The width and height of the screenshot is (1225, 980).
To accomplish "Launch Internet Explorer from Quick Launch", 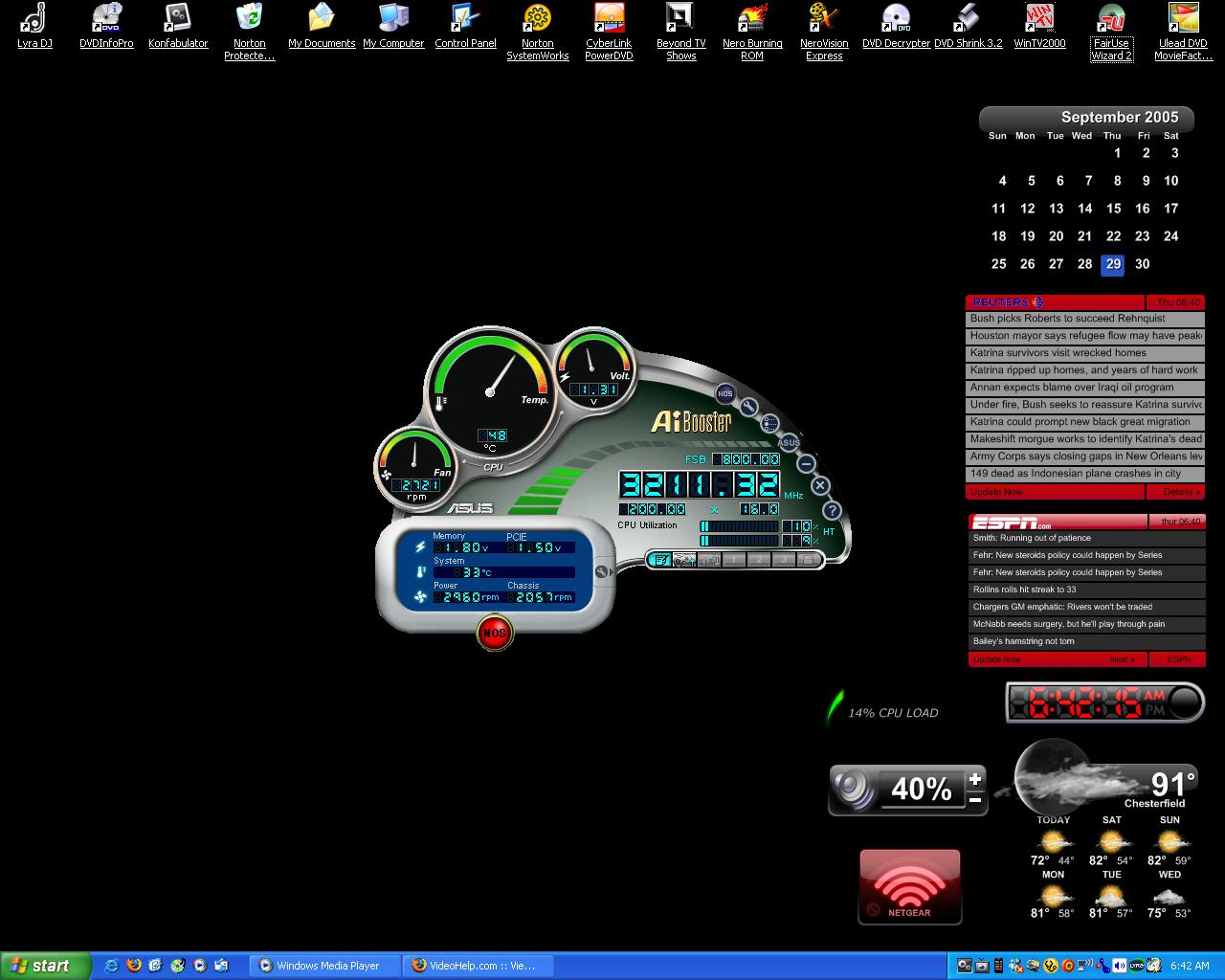I will click(111, 966).
